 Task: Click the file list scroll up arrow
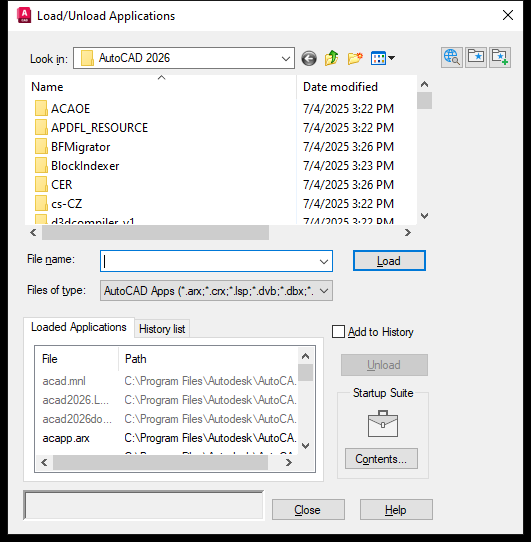425,84
